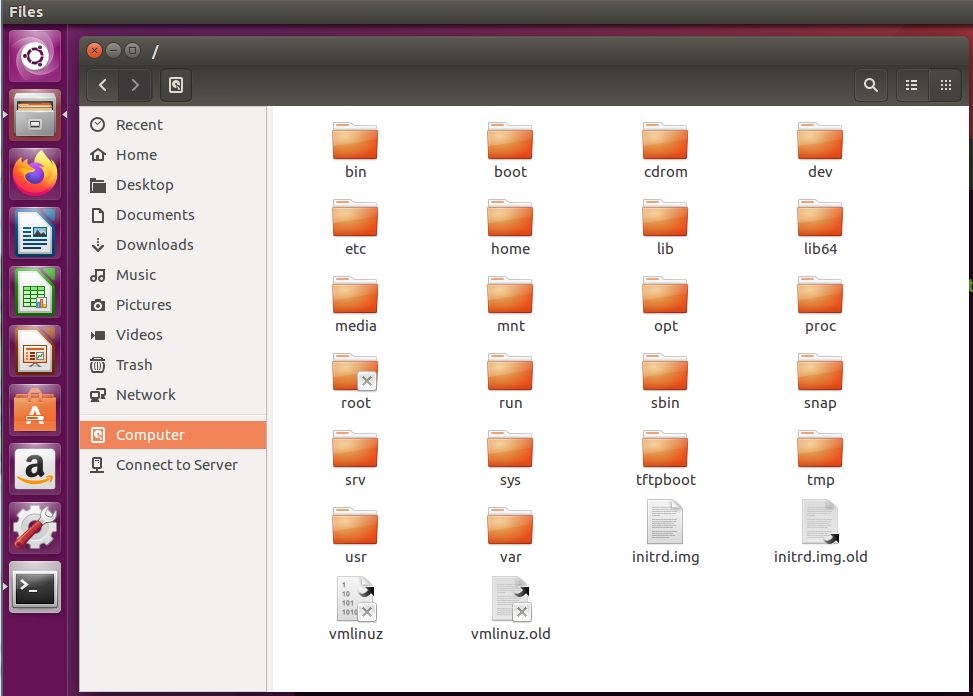Launch LibreOffice Impress from the launcher

35,351
